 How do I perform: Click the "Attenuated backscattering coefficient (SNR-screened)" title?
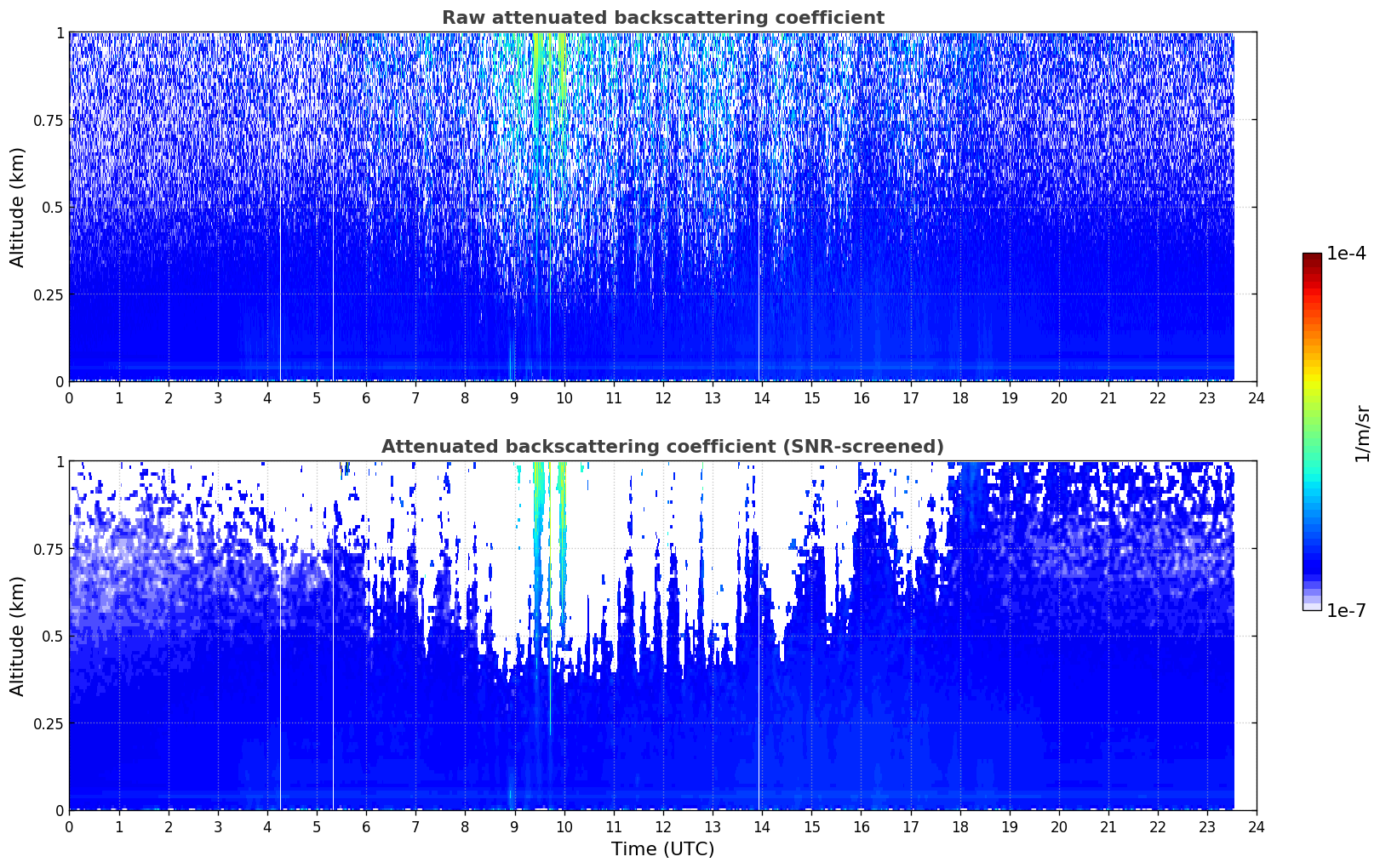pyautogui.click(x=662, y=447)
